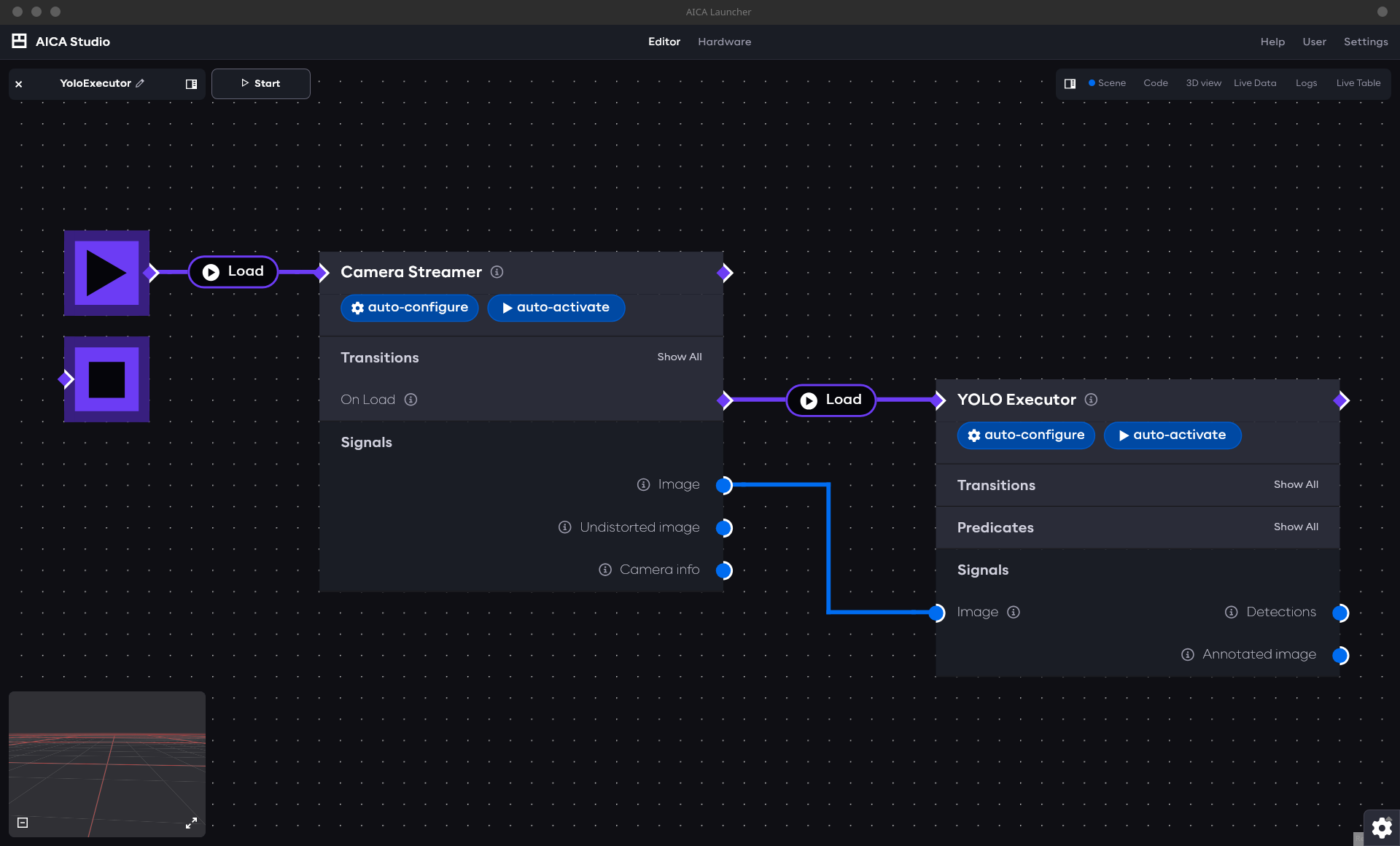
Task: Click the view split icon left of Scene
Action: [x=1070, y=83]
